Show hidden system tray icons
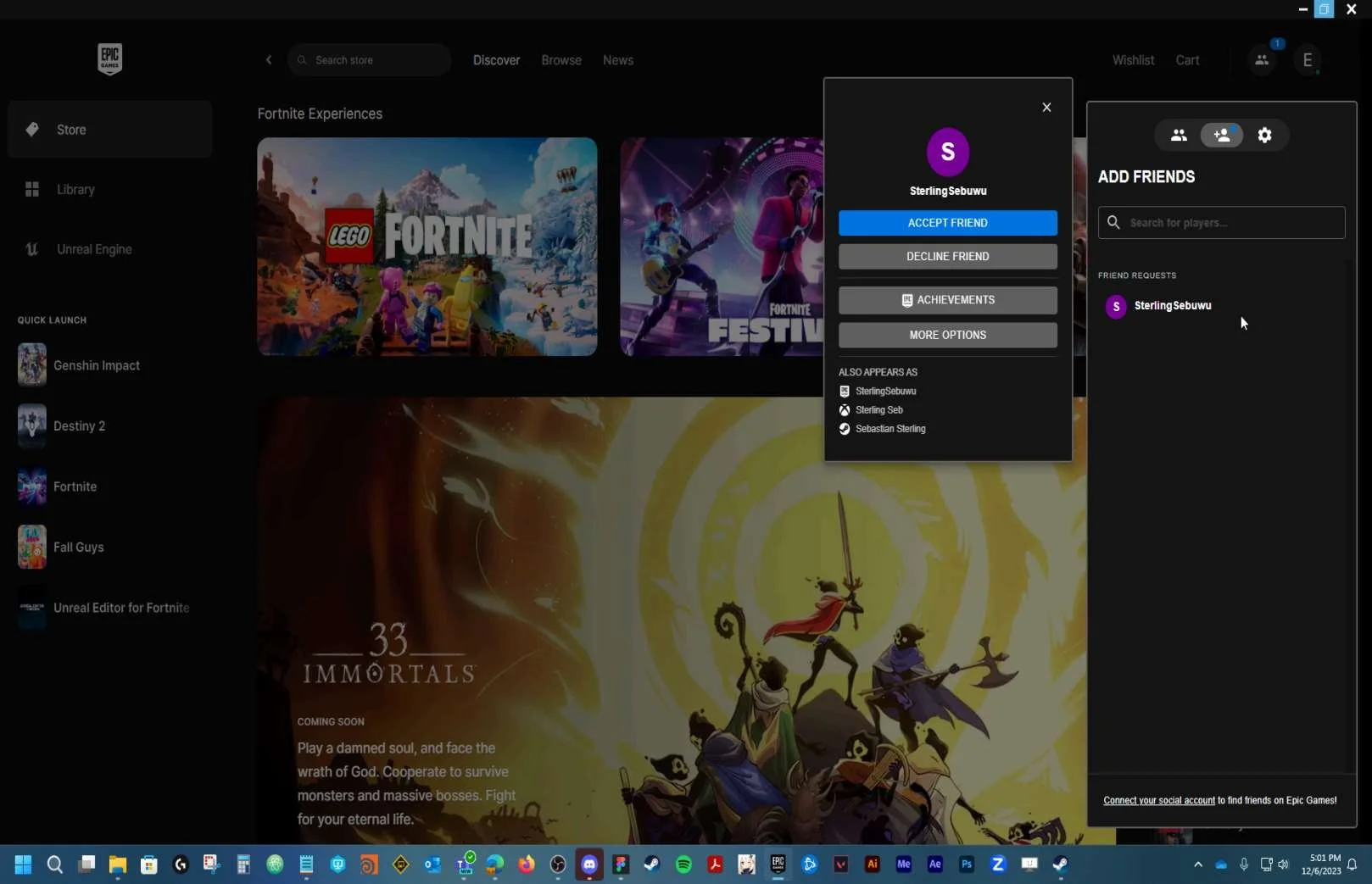This screenshot has height=884, width=1372. coord(1197,865)
